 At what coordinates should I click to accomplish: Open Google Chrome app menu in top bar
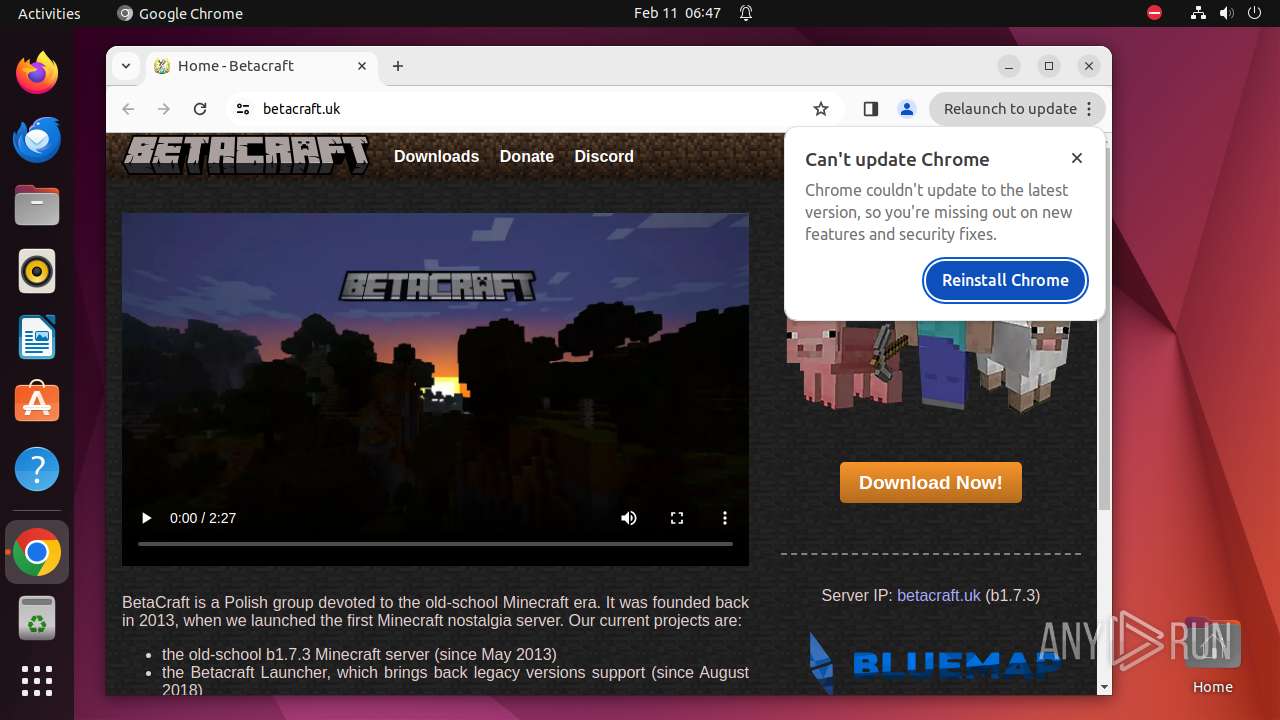[x=180, y=14]
